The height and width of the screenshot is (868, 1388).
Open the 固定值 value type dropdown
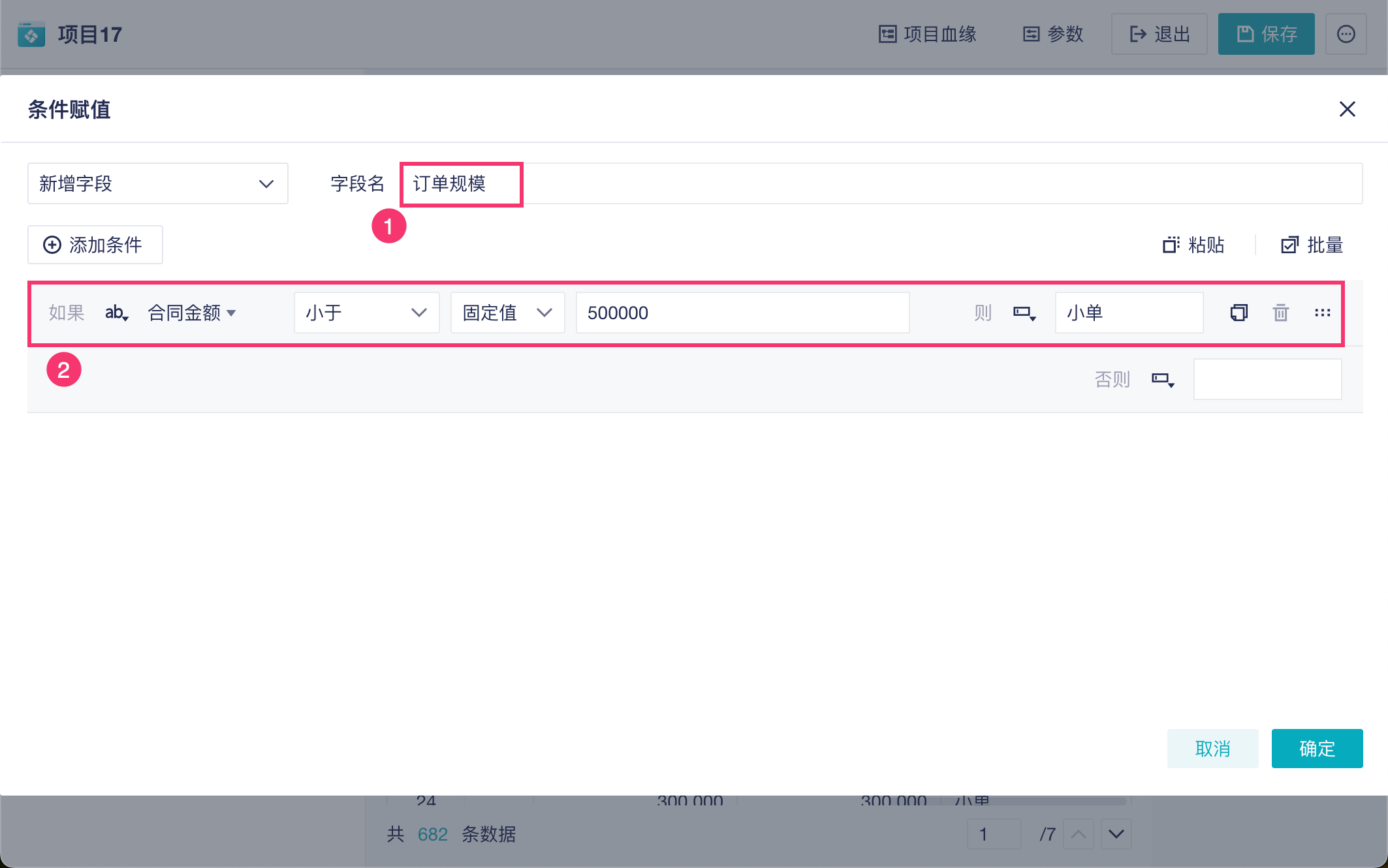(x=507, y=313)
